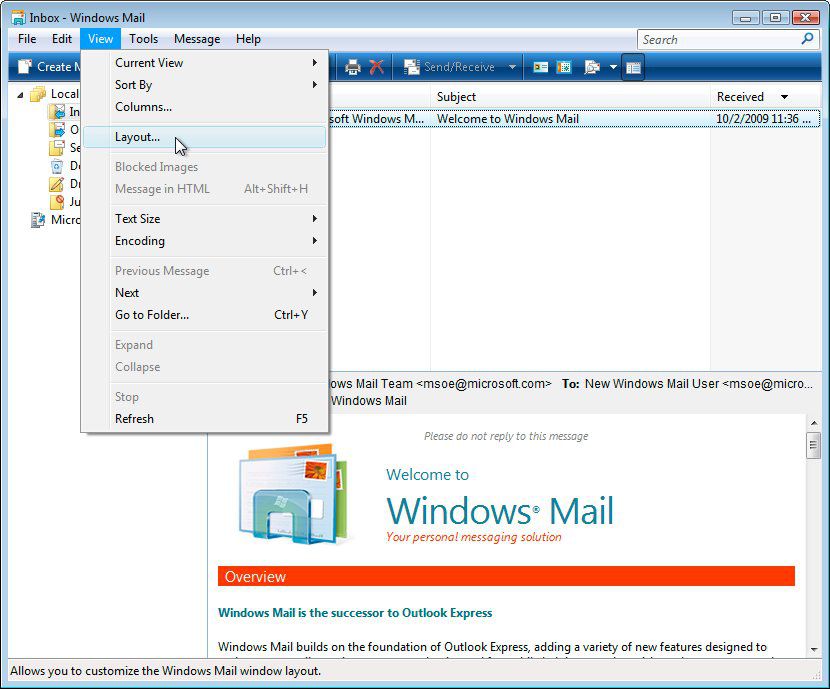Viewport: 830px width, 689px height.
Task: Toggle the folder list toolbar icon
Action: tap(633, 67)
